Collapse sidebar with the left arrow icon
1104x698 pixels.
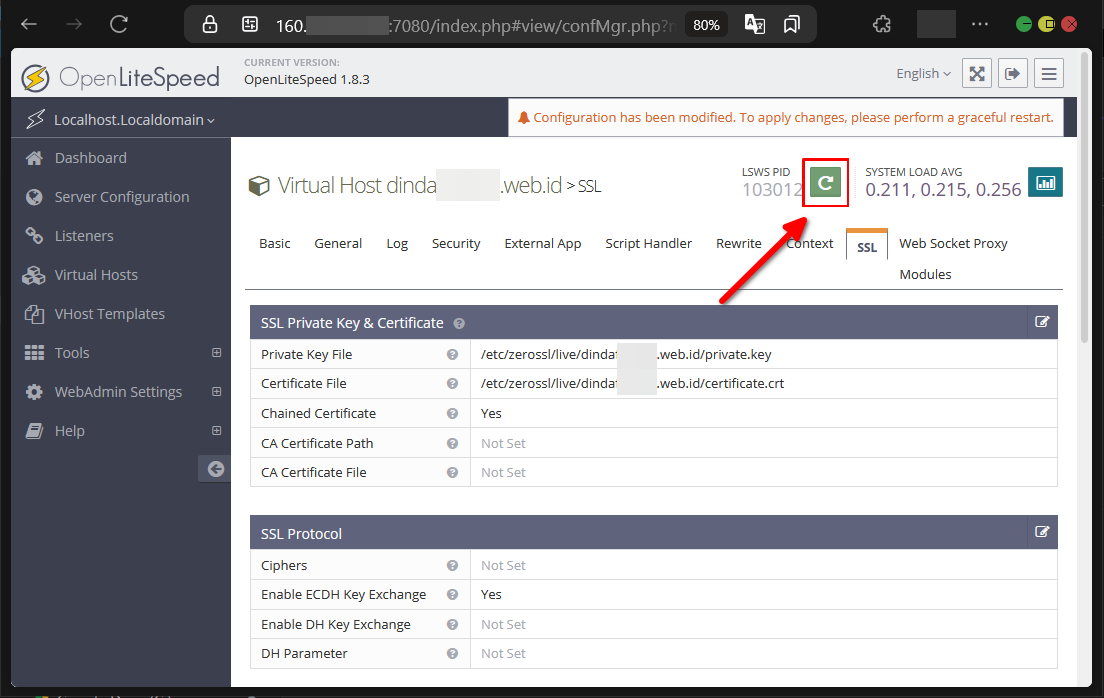pyautogui.click(x=215, y=469)
